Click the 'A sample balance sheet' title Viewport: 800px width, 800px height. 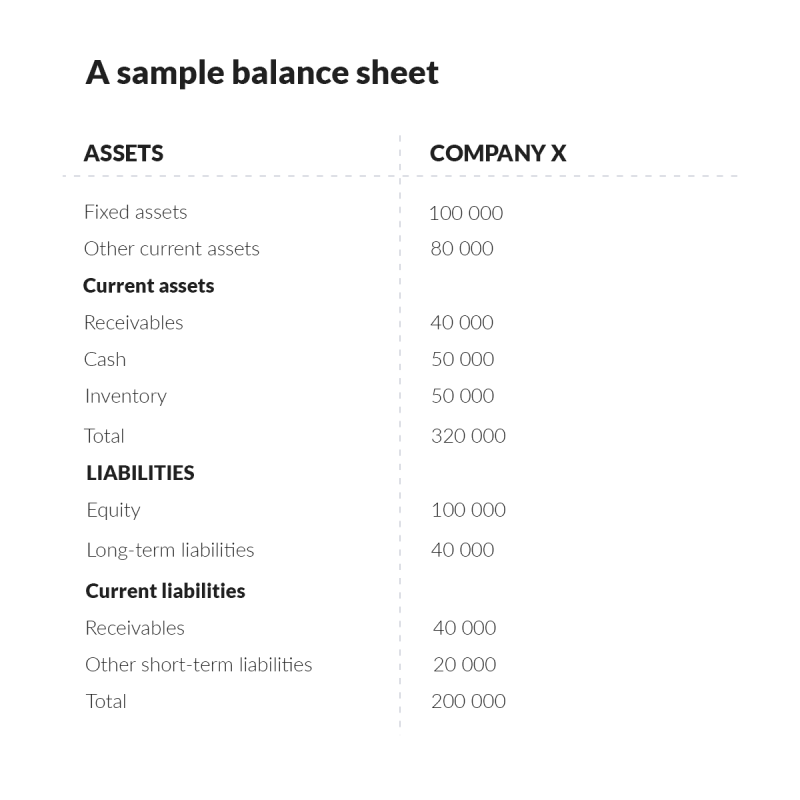(262, 73)
